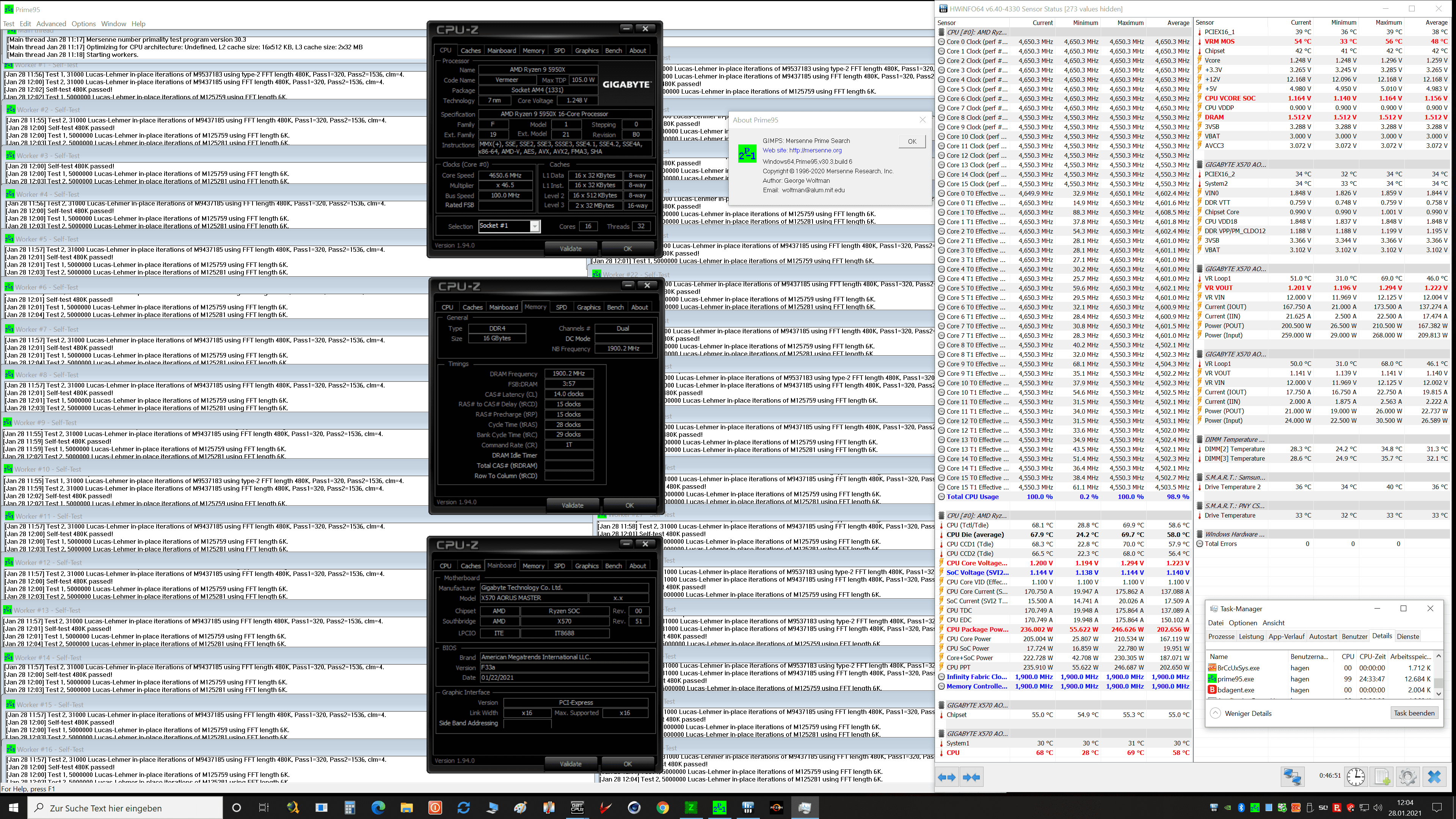Select CPU Die (average) sensor row

click(1064, 535)
